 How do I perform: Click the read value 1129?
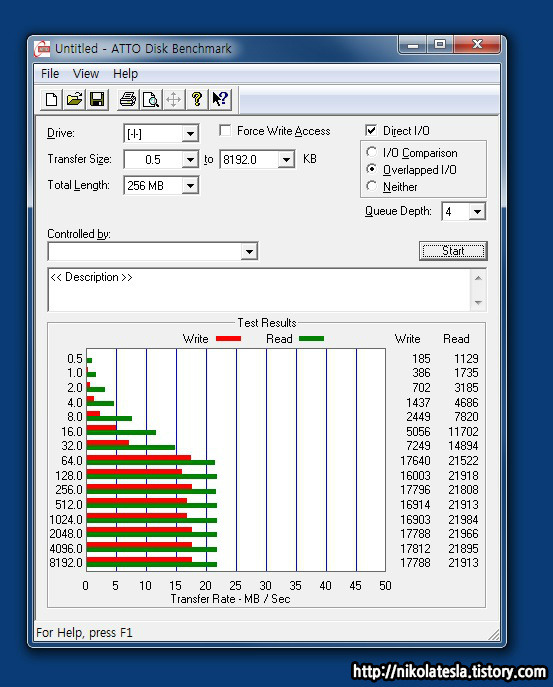point(466,359)
